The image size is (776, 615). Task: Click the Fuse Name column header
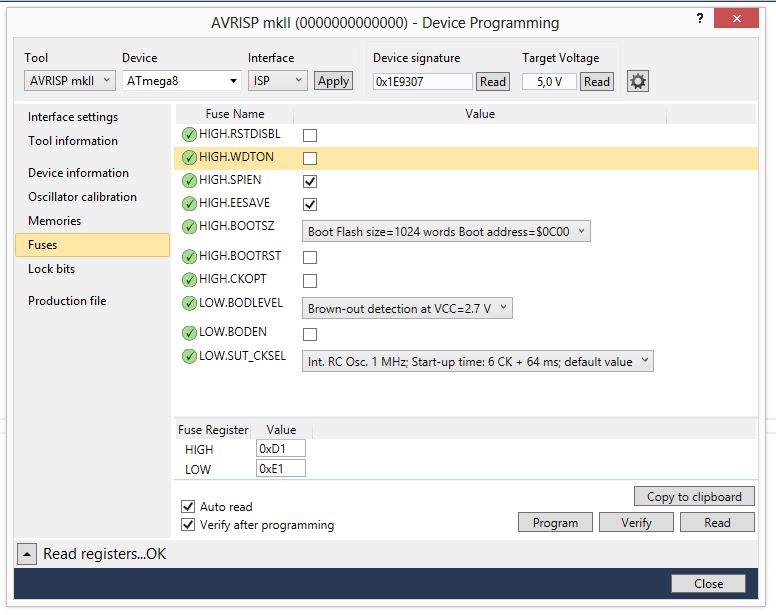click(235, 114)
